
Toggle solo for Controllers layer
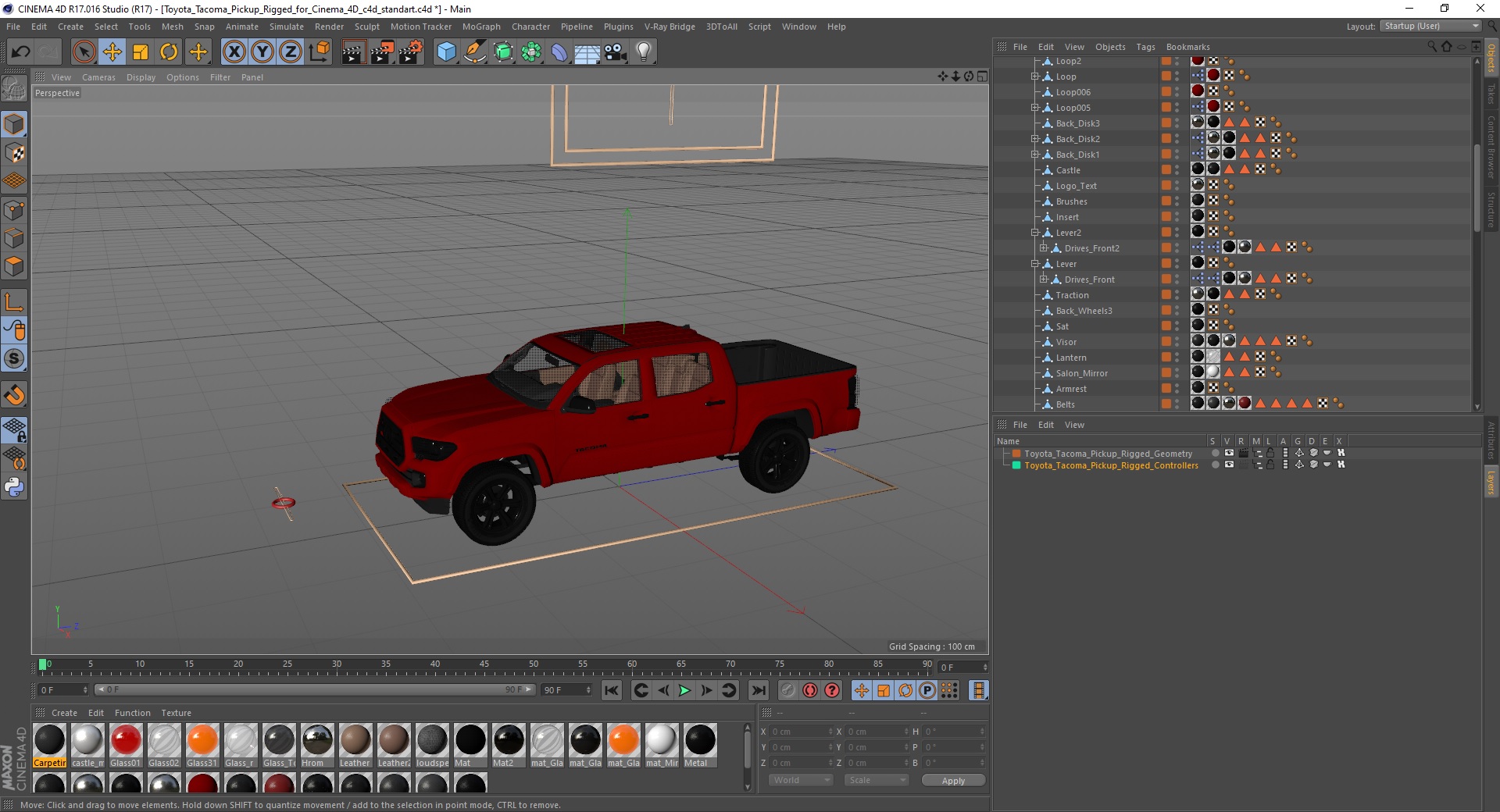point(1215,465)
